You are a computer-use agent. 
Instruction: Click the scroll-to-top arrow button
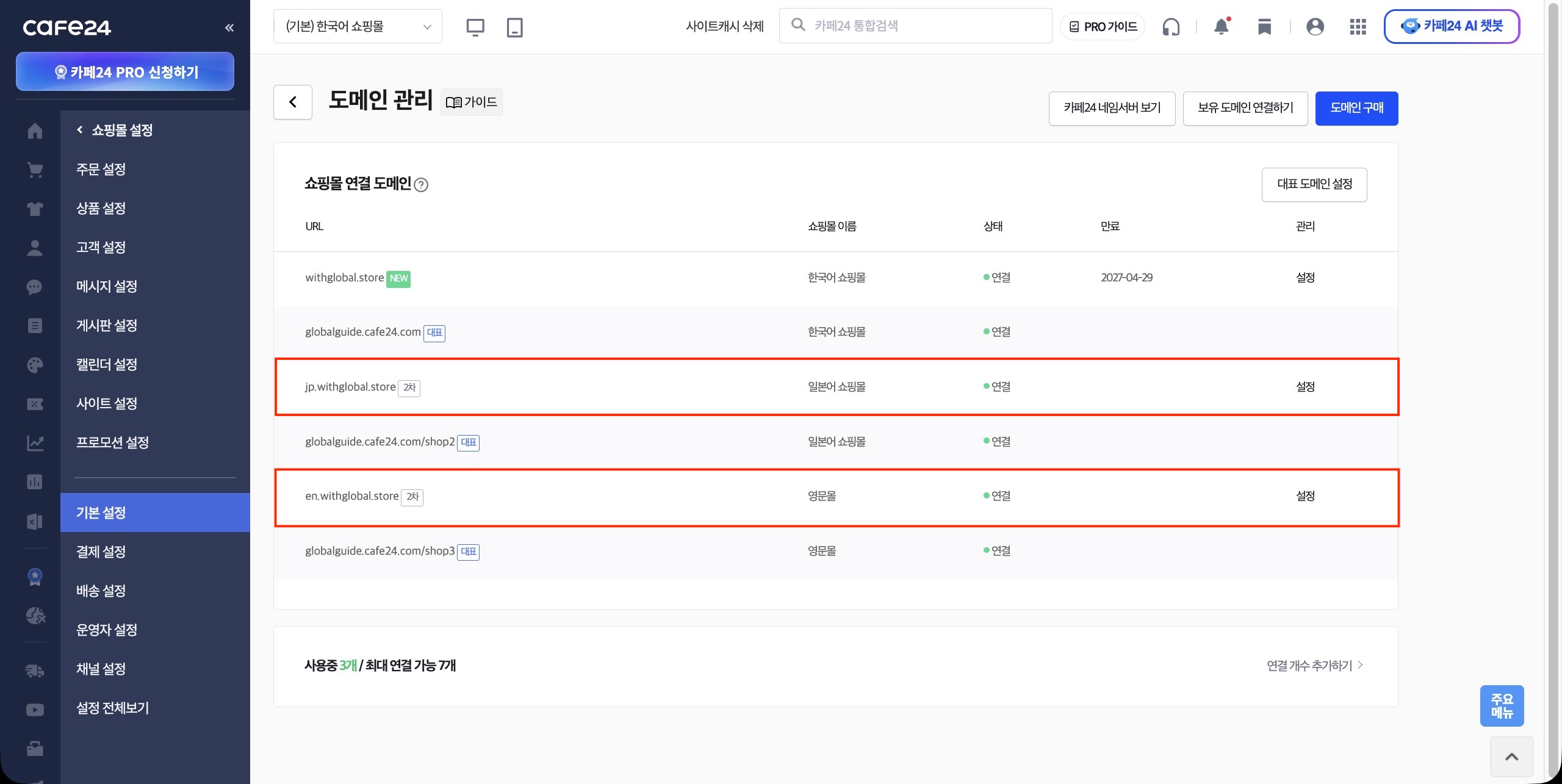(1511, 757)
